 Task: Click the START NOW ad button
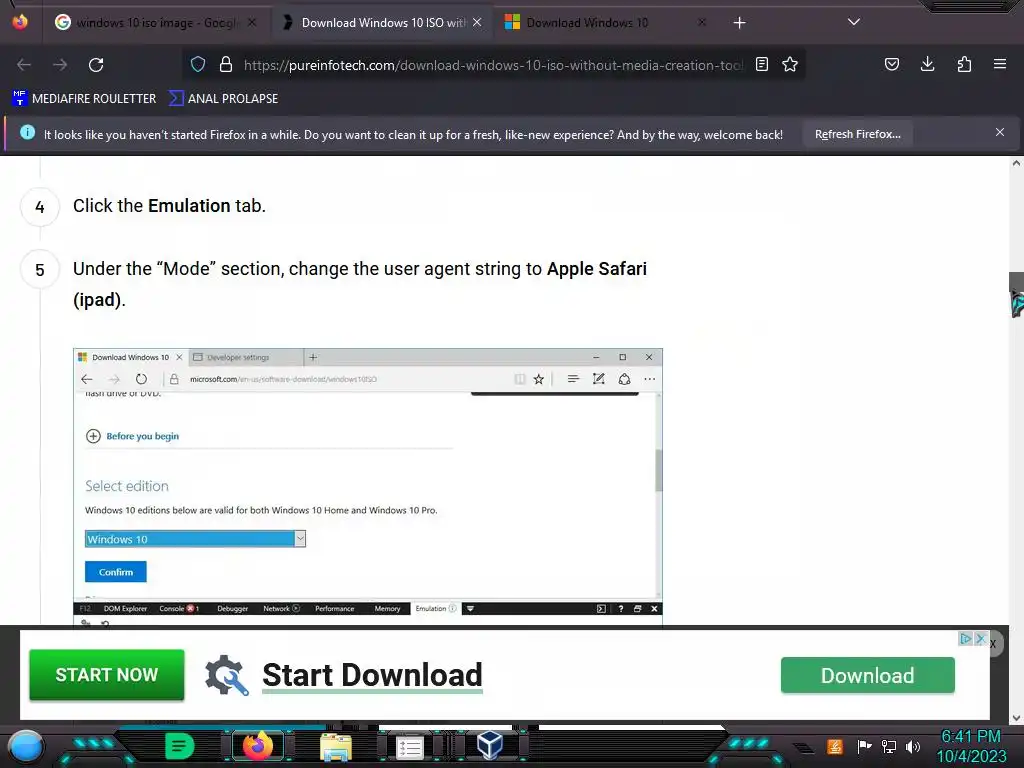point(106,675)
